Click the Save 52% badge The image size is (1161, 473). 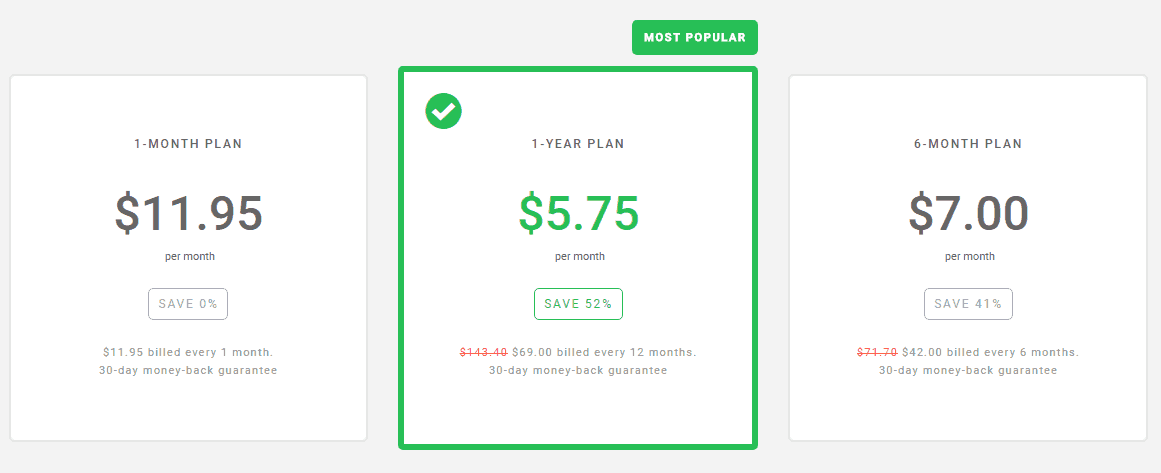point(578,304)
